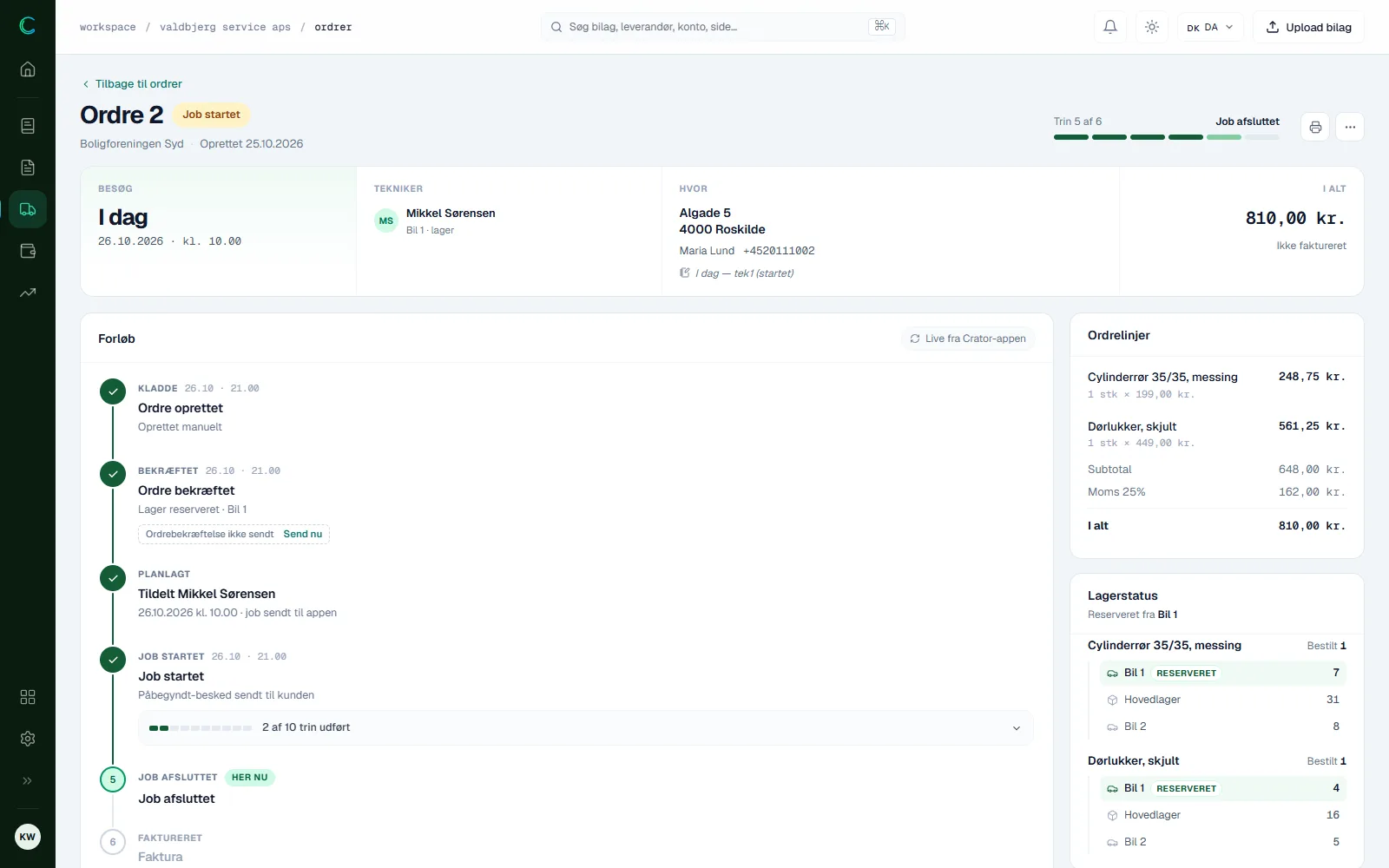Open the apps grid icon in sidebar
The width and height of the screenshot is (1389, 868).
click(28, 697)
